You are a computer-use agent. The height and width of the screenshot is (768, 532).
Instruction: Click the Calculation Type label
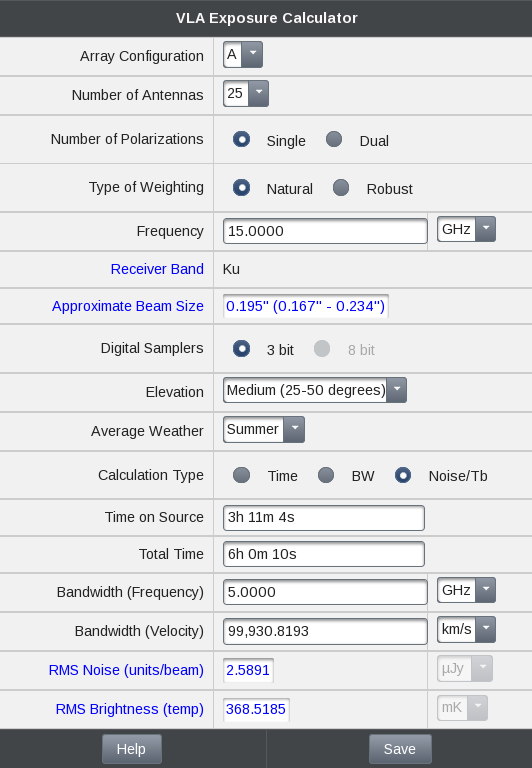coord(151,475)
